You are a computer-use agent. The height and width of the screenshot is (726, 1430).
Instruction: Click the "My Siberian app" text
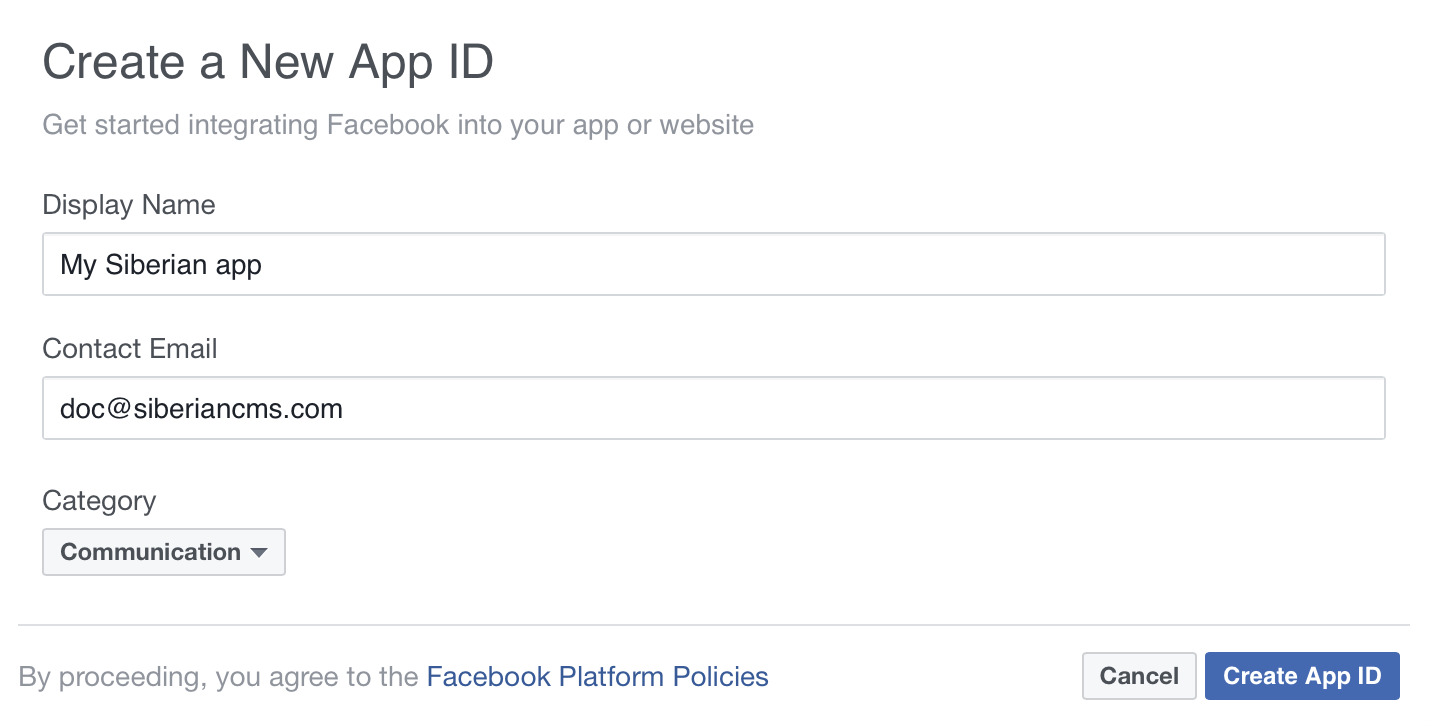[x=161, y=265]
